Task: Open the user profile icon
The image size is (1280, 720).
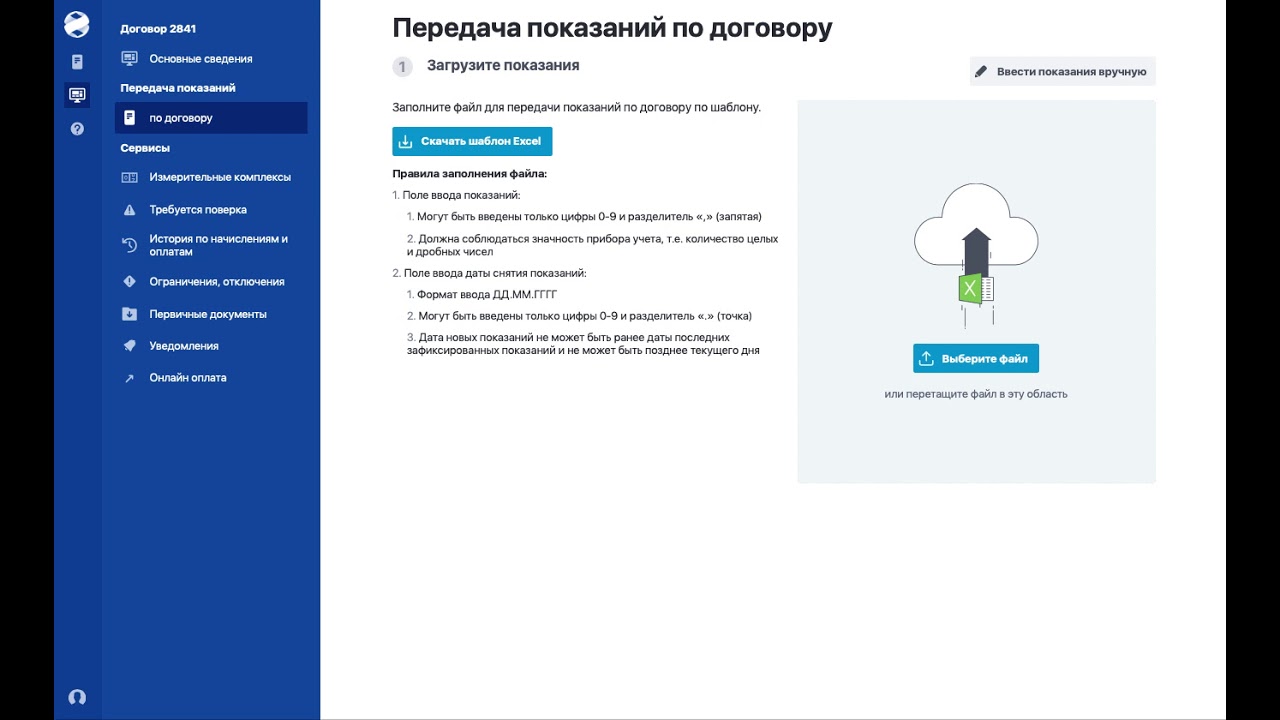Action: pyautogui.click(x=77, y=697)
